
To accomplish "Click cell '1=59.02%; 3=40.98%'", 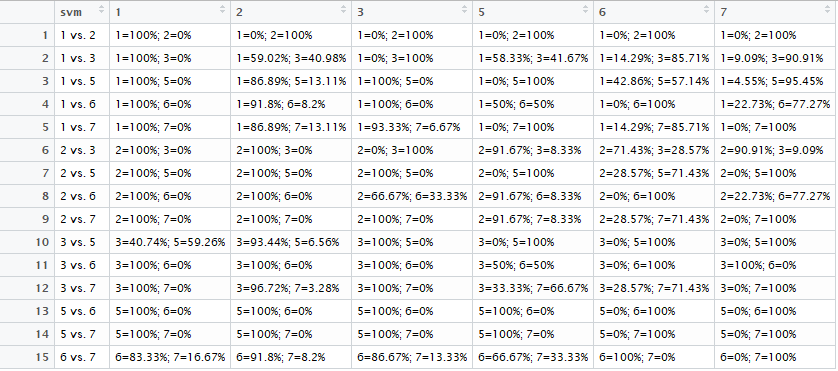I will coord(291,58).
